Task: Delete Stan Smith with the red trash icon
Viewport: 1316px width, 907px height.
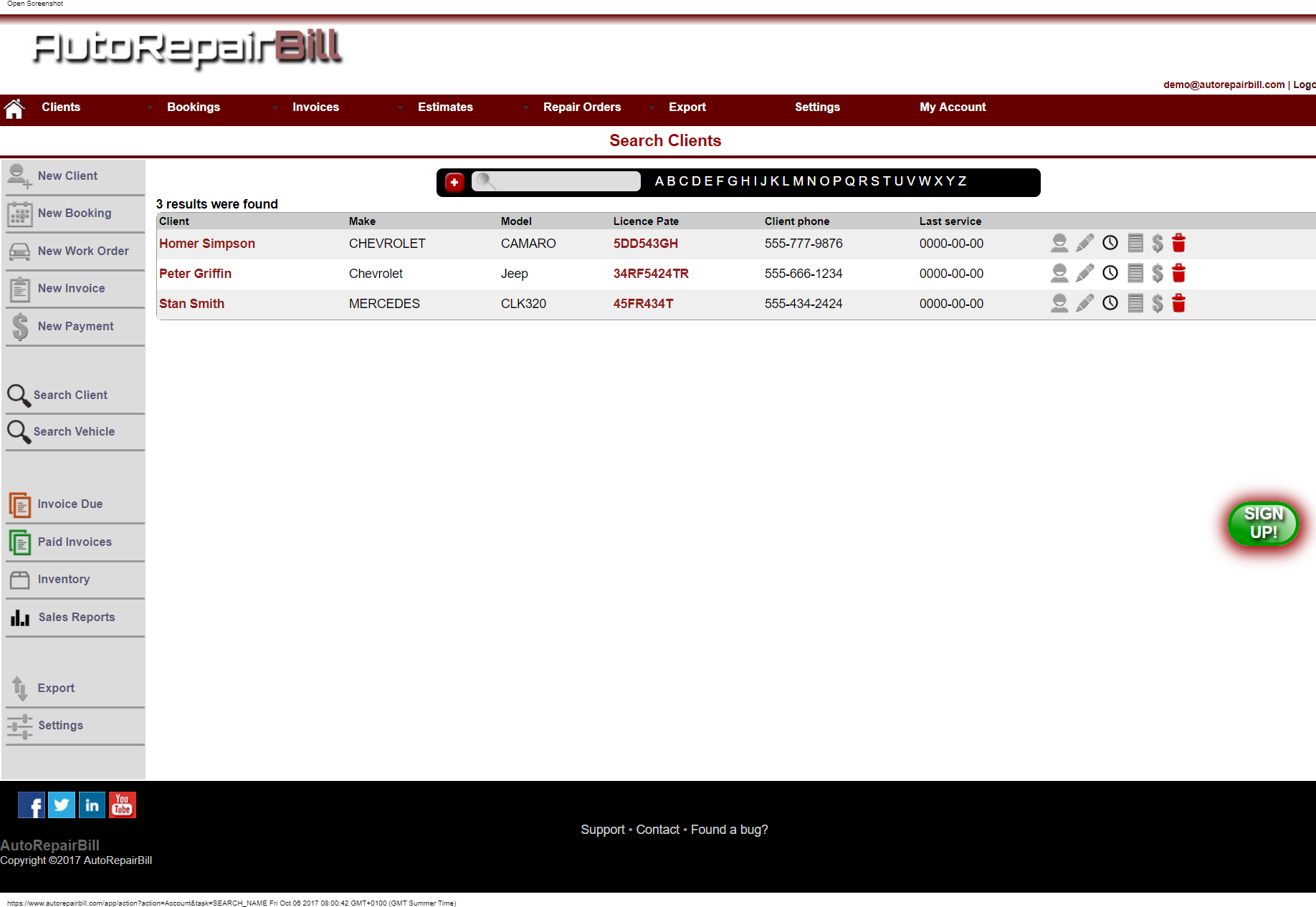Action: point(1180,303)
